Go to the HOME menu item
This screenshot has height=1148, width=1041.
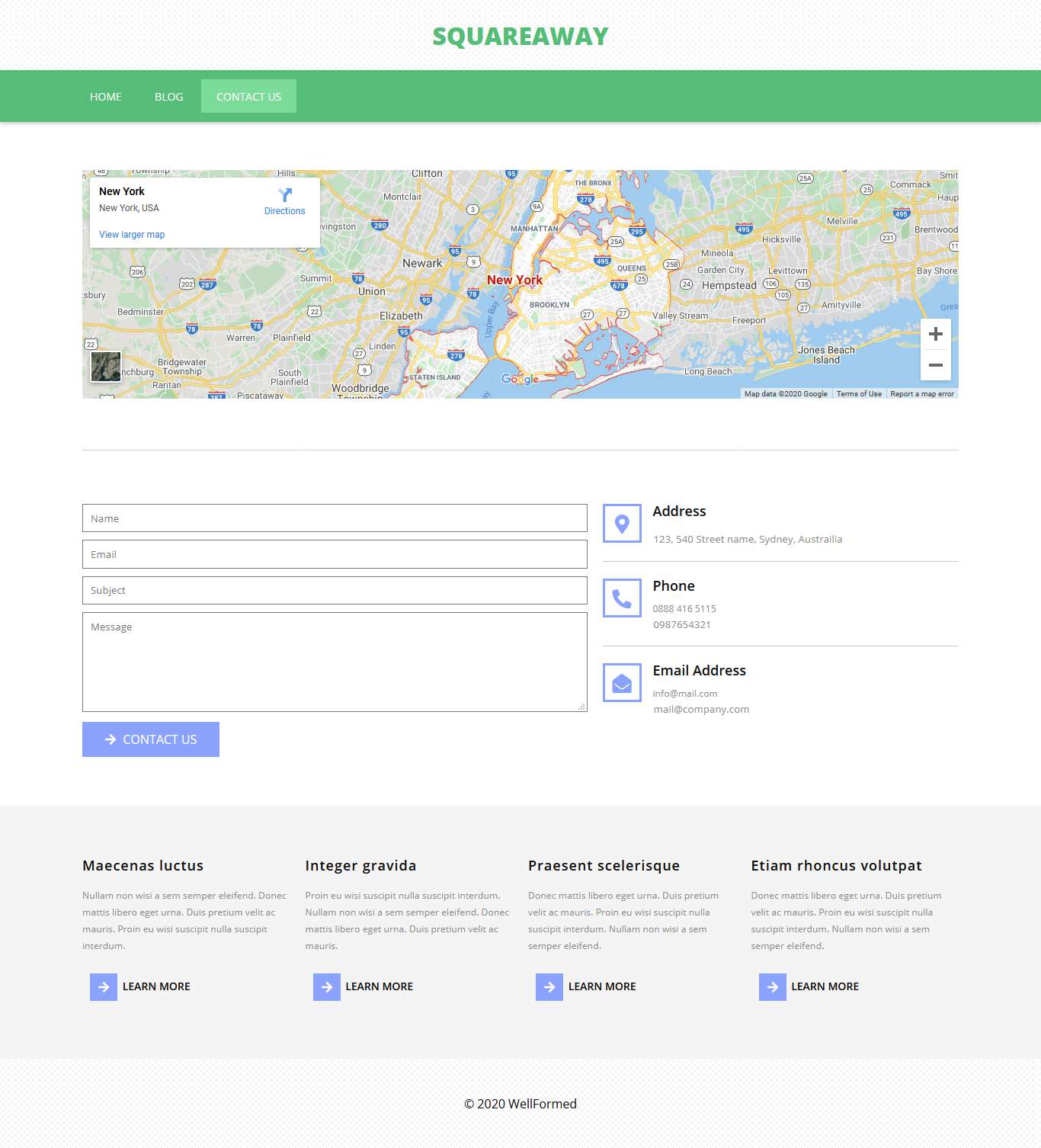pos(106,97)
